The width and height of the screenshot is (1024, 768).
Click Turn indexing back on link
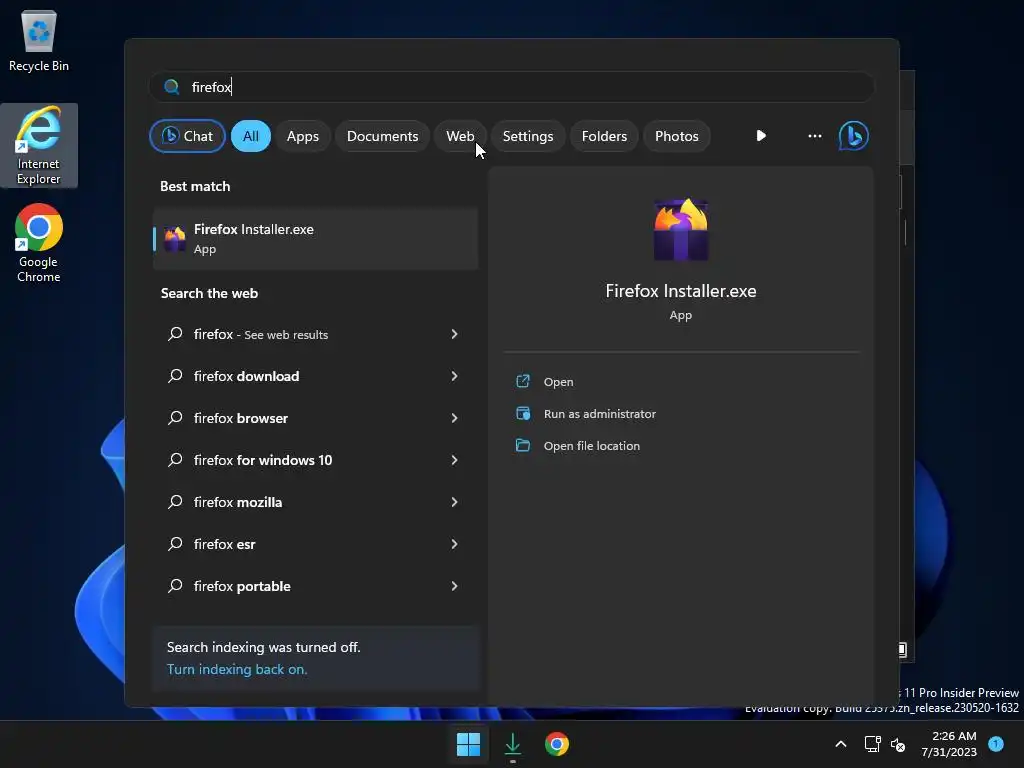point(237,669)
